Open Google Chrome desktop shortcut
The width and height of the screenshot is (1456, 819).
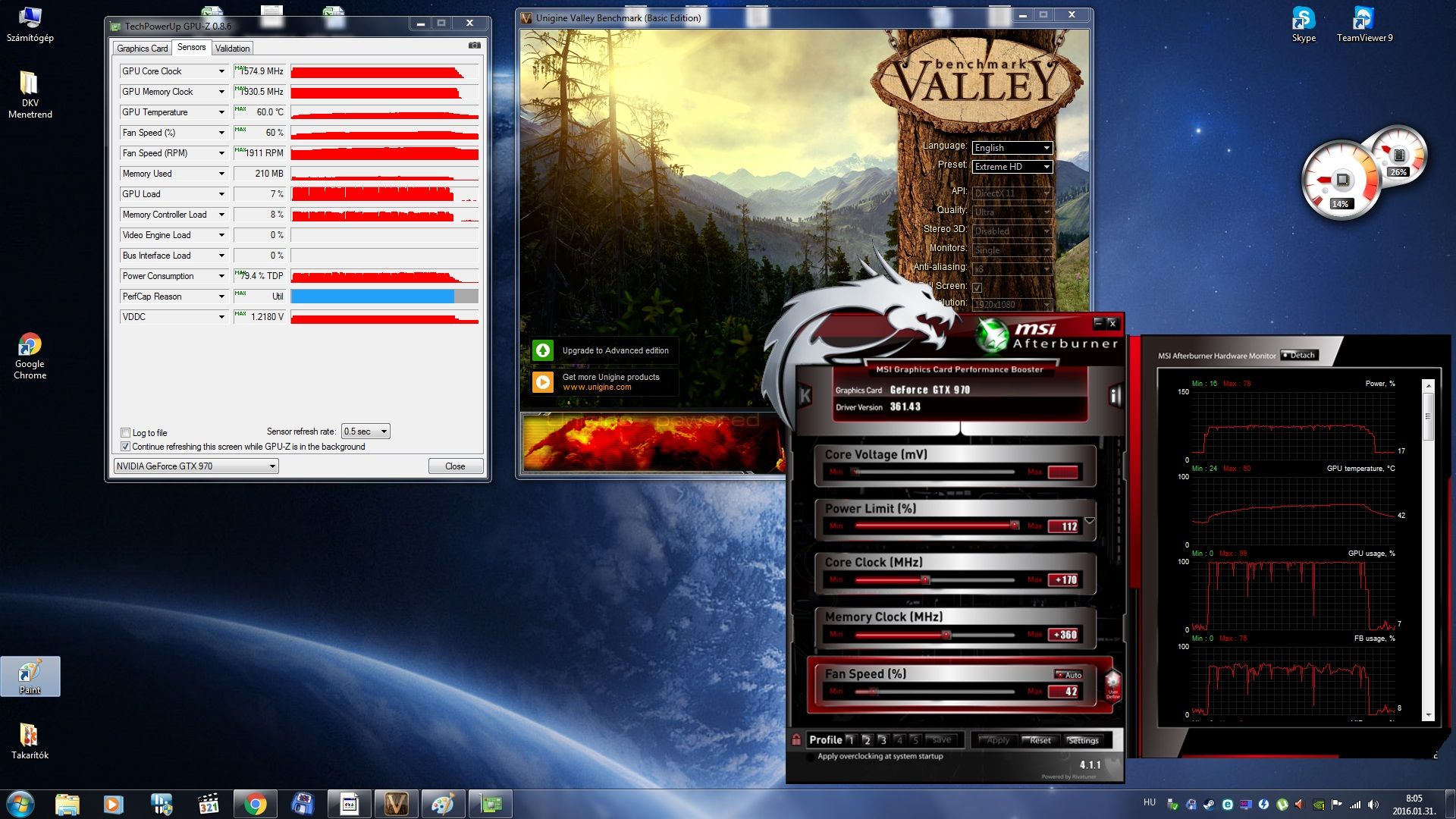30,356
